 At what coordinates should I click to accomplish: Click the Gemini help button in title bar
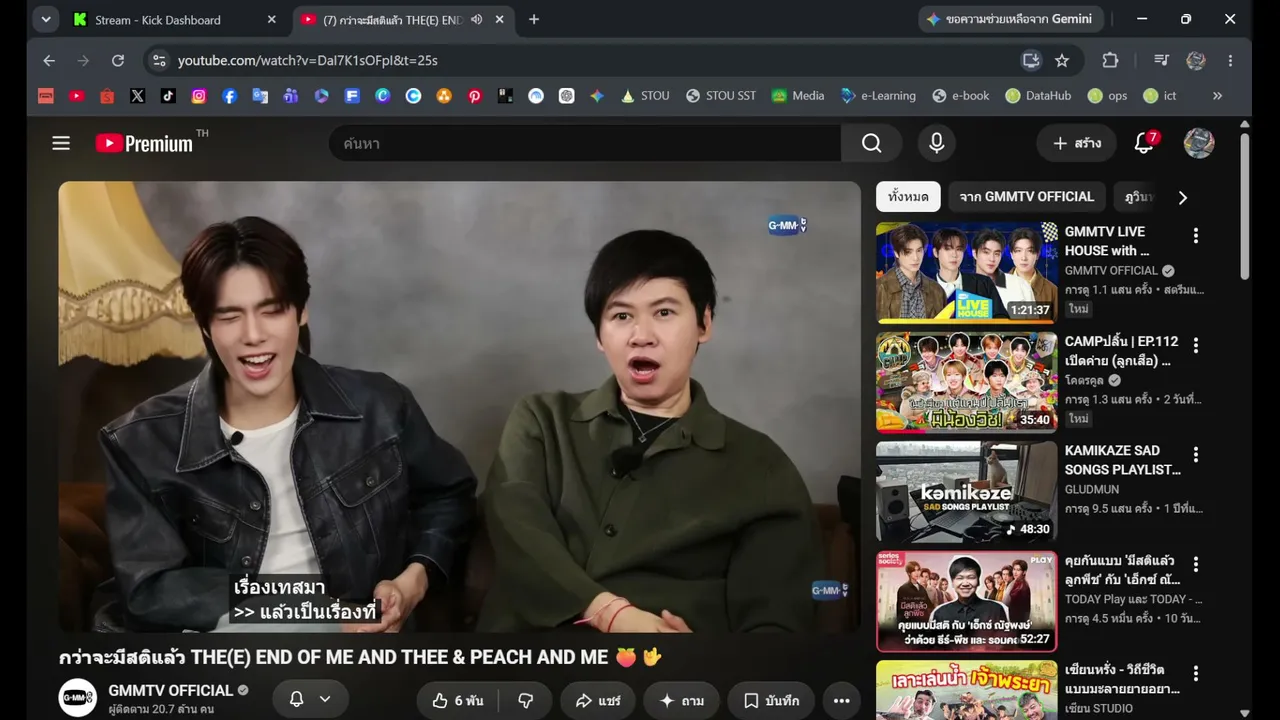pyautogui.click(x=1012, y=19)
